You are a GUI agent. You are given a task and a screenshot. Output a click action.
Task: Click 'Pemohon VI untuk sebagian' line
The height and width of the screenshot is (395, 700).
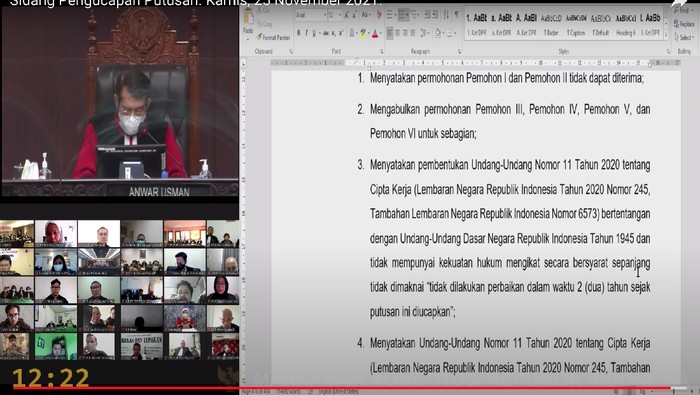coord(423,133)
